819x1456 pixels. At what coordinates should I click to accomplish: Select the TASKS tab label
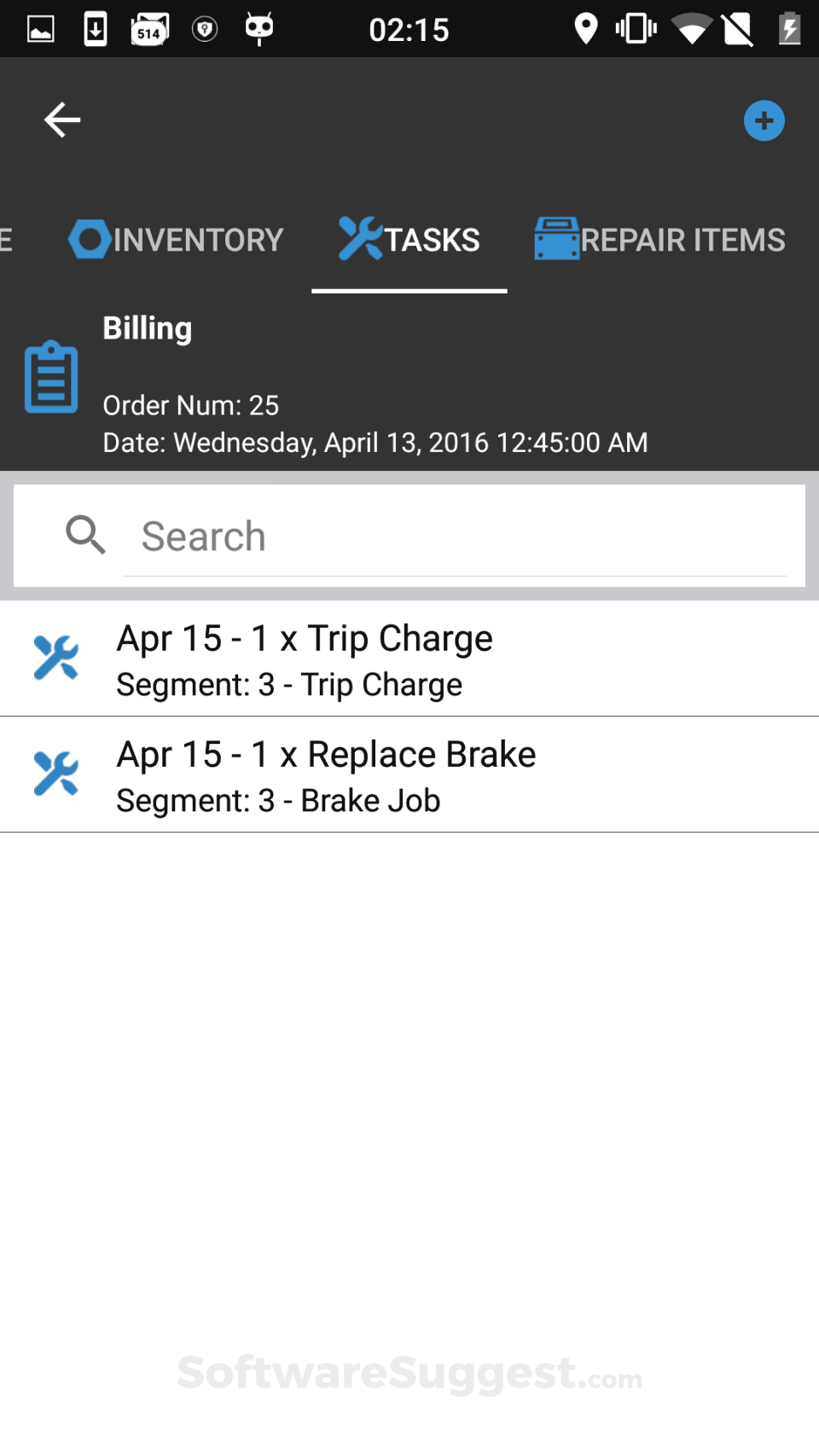432,241
